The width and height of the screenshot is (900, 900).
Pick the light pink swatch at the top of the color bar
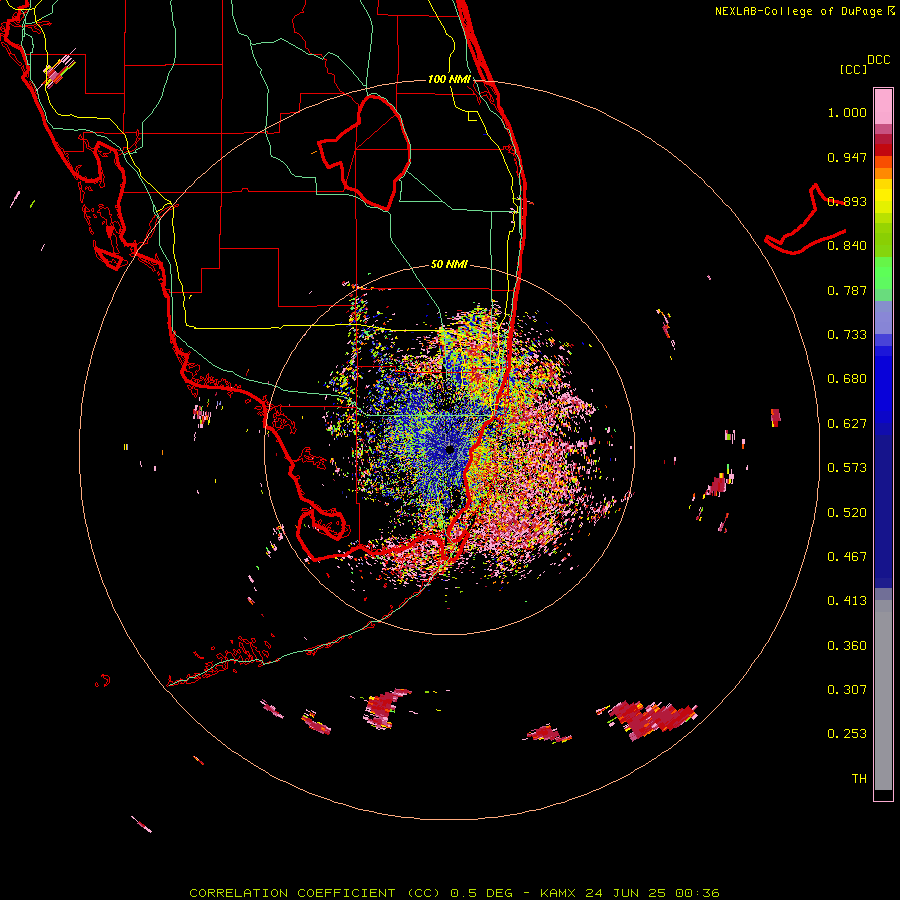883,106
